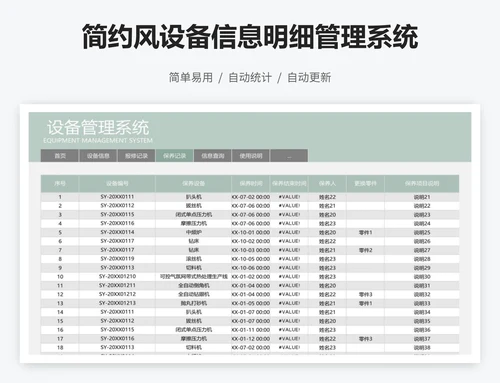Open the 信息查询 tab
This screenshot has width=500, height=383.
click(213, 156)
